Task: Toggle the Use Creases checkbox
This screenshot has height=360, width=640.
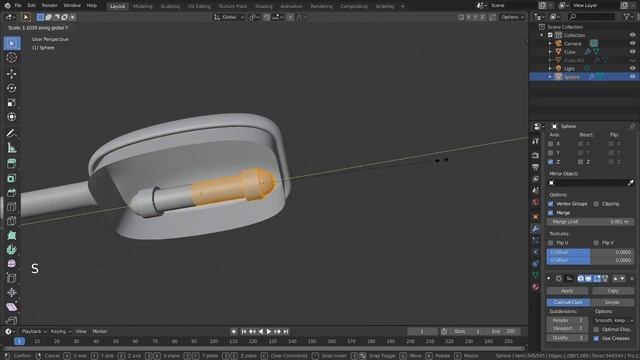Action: pyautogui.click(x=596, y=338)
